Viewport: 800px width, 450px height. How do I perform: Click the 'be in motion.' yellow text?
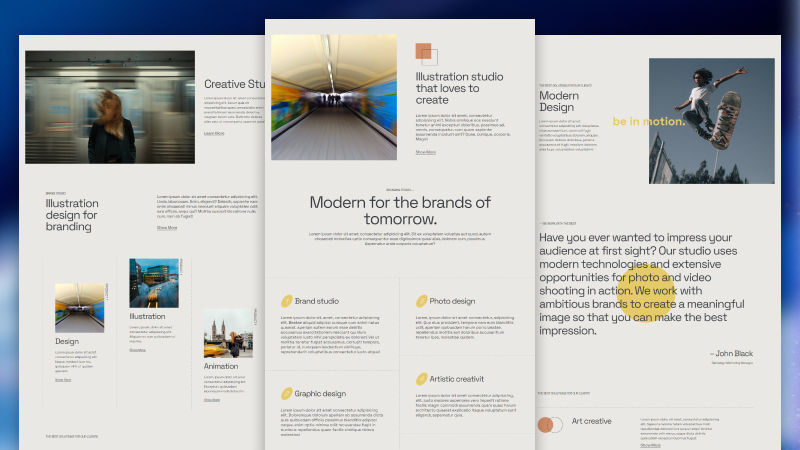point(649,122)
